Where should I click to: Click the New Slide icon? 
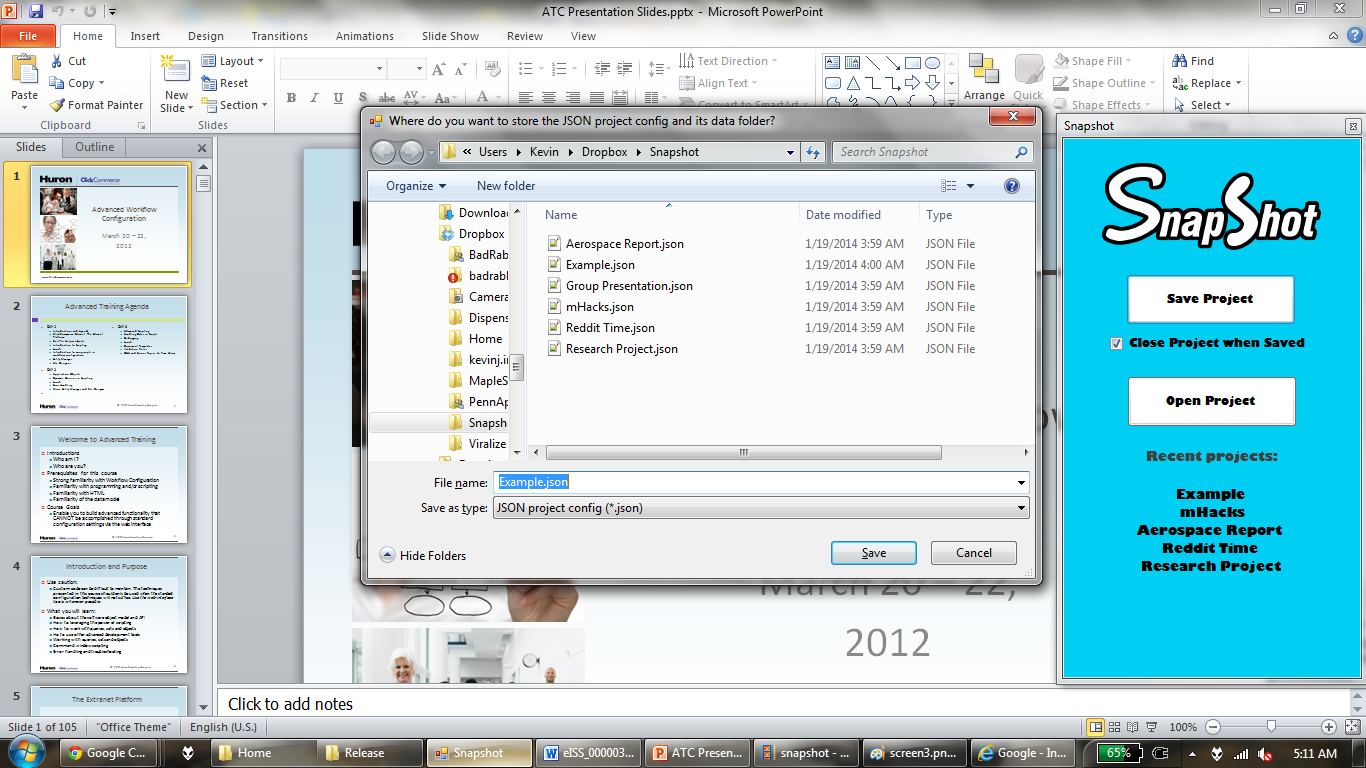174,69
